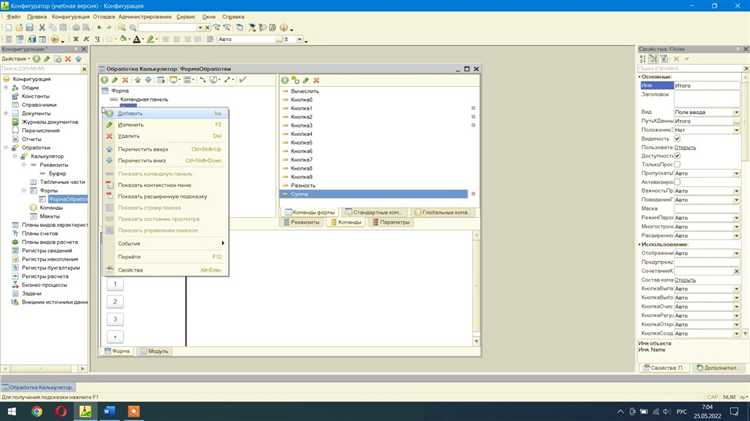Select Кнопка5 in the commands list

point(301,143)
